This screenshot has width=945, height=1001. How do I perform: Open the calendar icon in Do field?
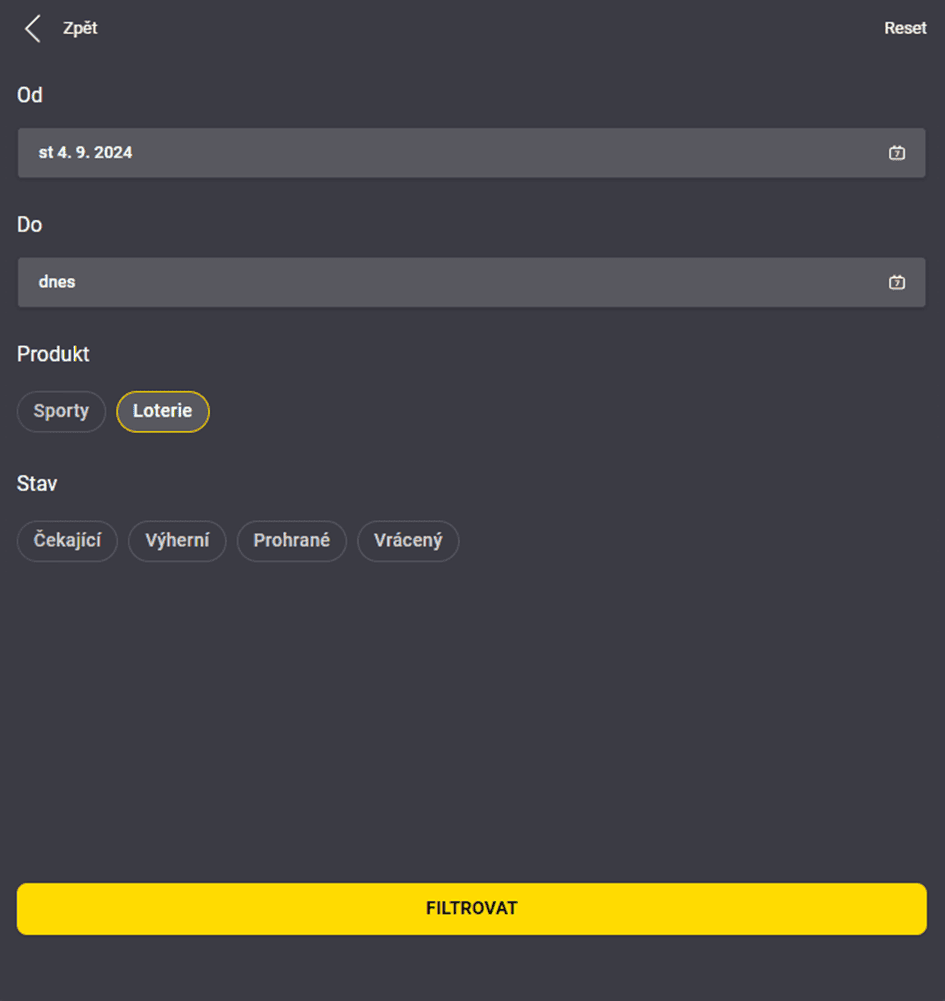[x=896, y=283]
